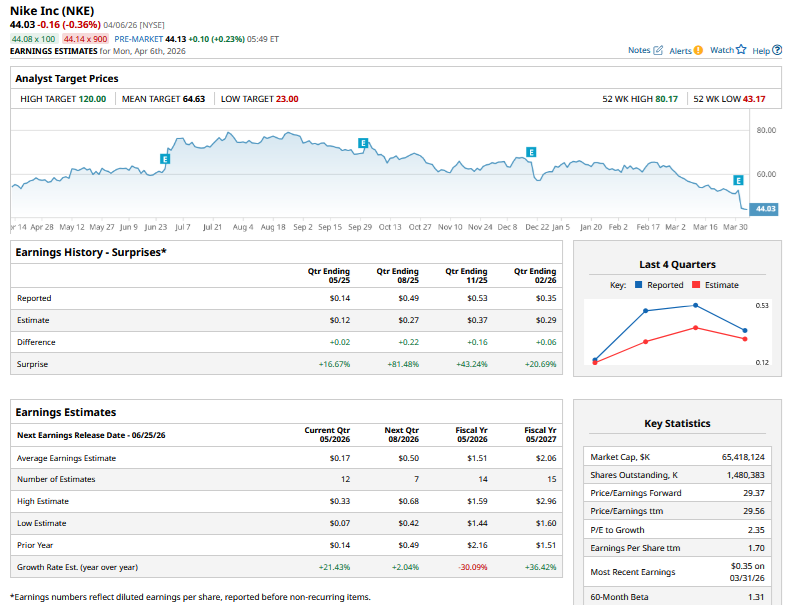Click the earnings marker near Mar 30
The height and width of the screenshot is (605, 790).
pos(738,180)
